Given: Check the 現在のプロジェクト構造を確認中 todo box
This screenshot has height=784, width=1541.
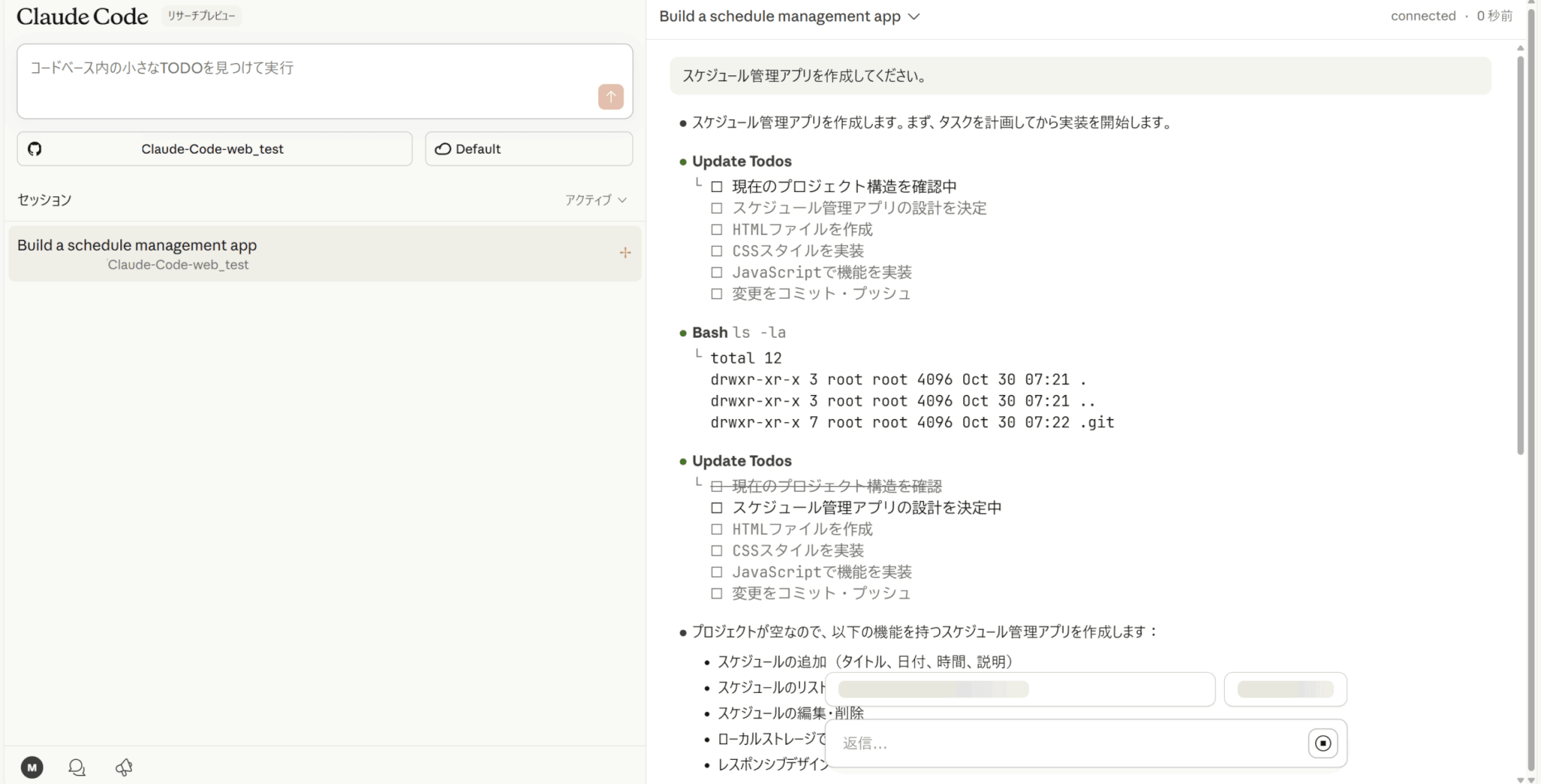Looking at the screenshot, I should pyautogui.click(x=716, y=187).
